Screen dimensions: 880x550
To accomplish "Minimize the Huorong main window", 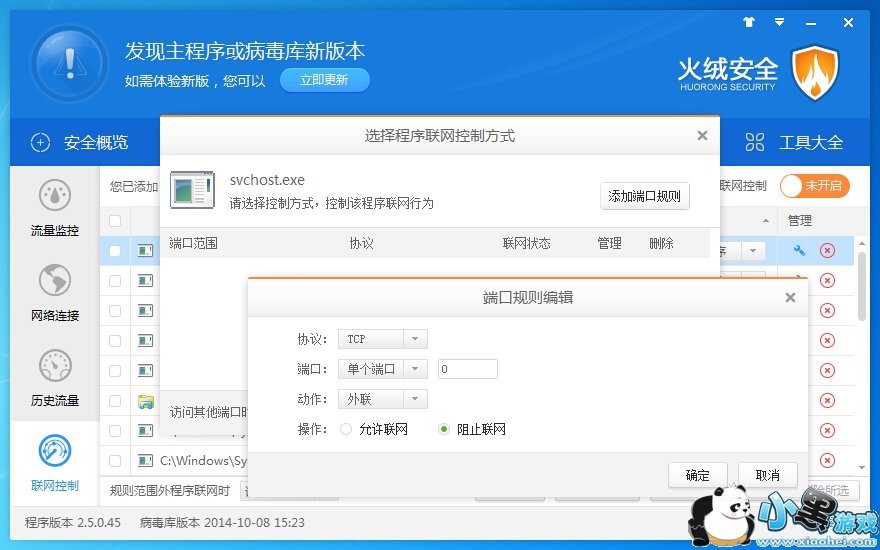I will tap(811, 24).
